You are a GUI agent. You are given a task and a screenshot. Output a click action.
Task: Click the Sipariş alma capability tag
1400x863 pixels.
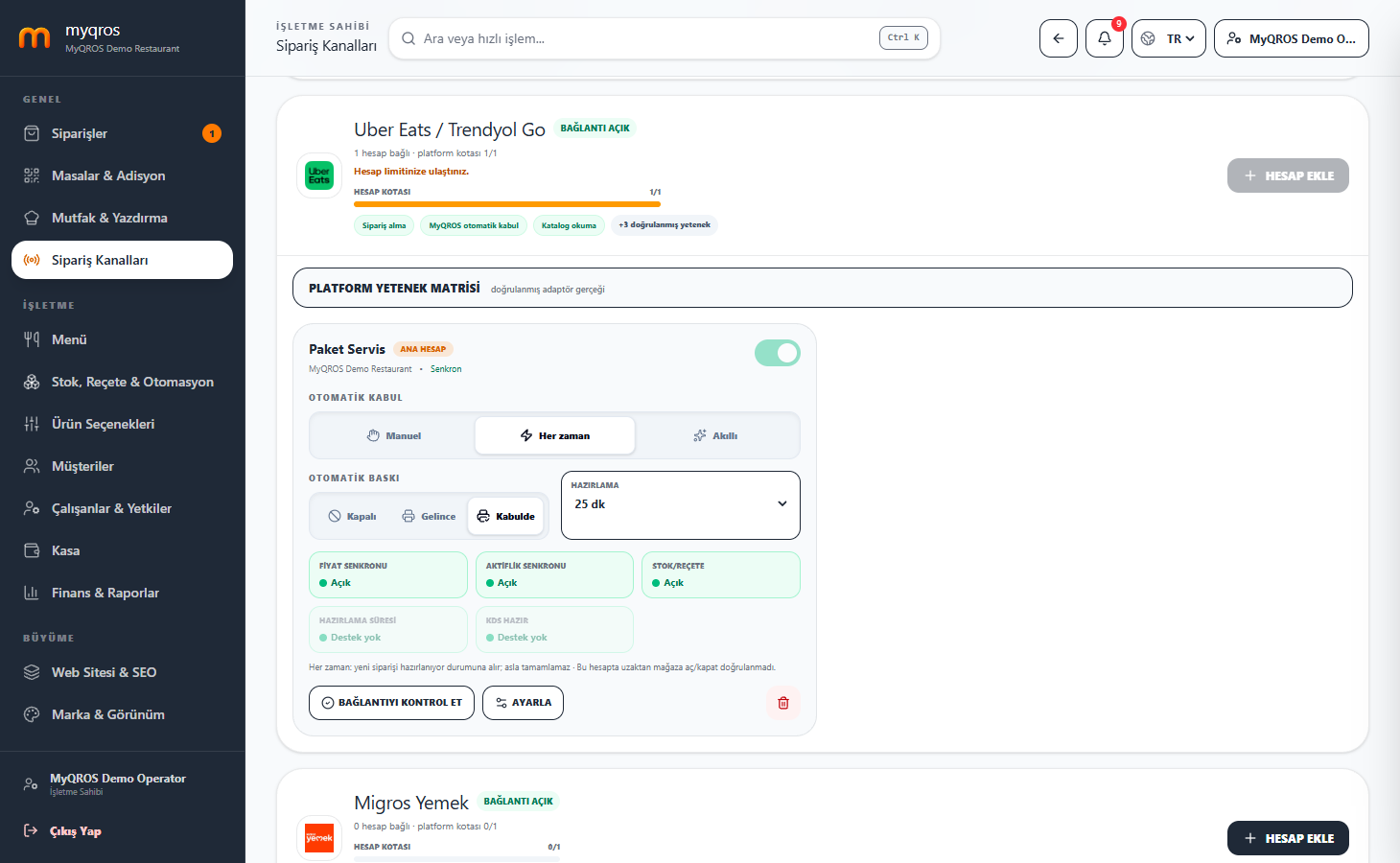pyautogui.click(x=385, y=225)
